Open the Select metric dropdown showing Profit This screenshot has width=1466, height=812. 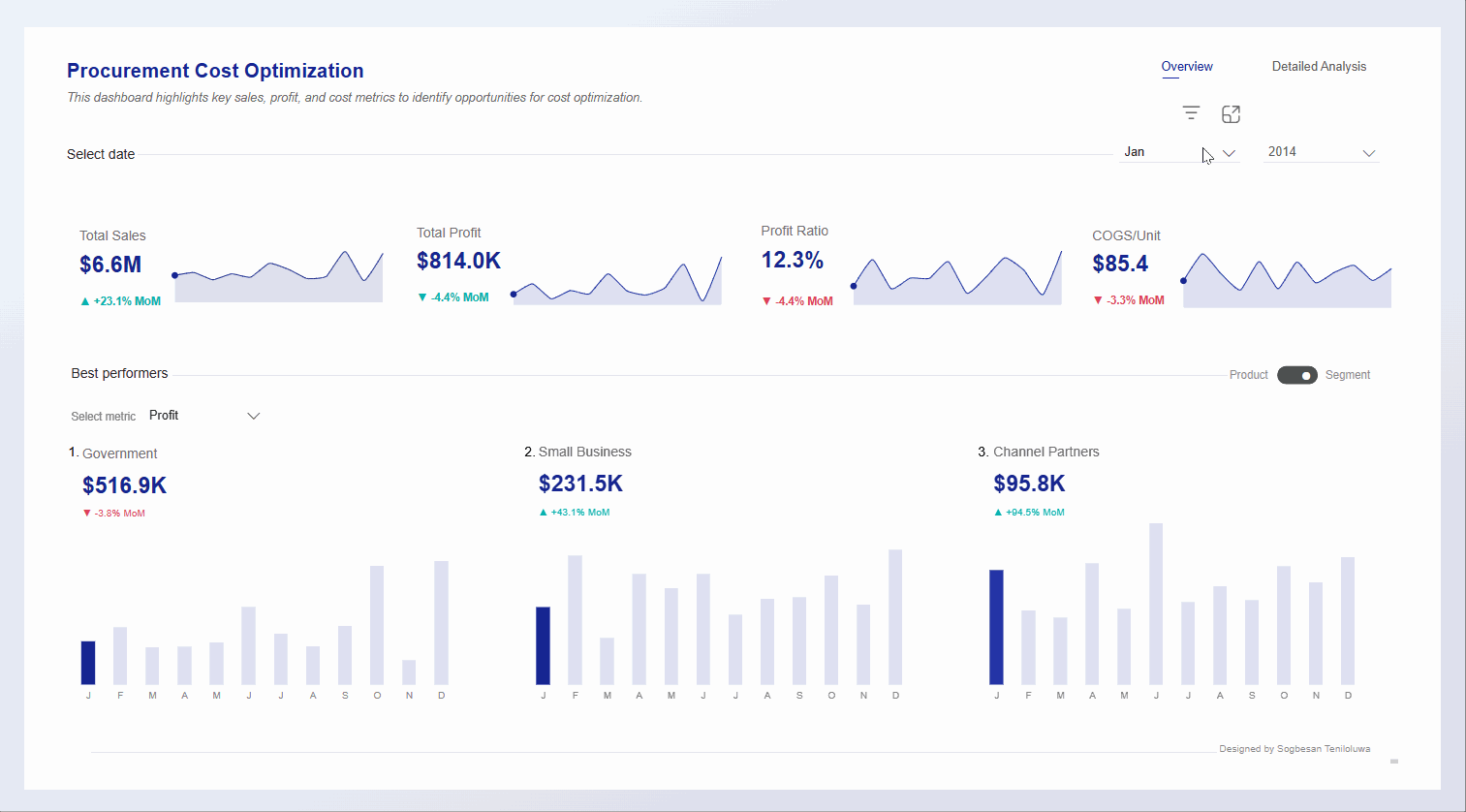click(203, 415)
